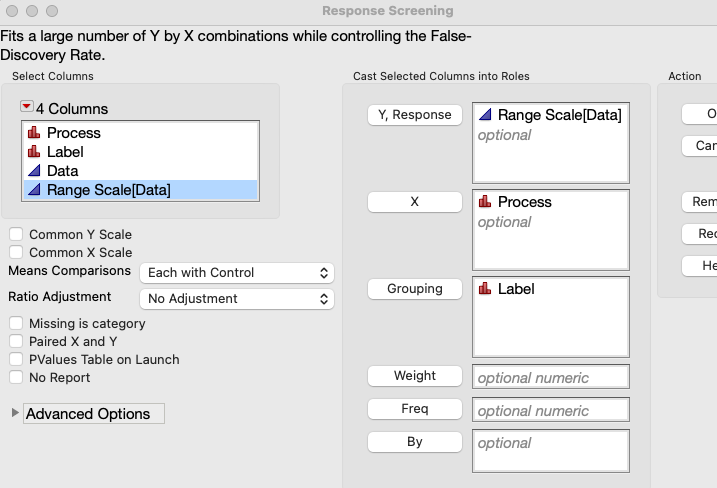Click Range Scale[Data] icon in Y, Response box
This screenshot has height=488, width=717.
pyautogui.click(x=485, y=115)
